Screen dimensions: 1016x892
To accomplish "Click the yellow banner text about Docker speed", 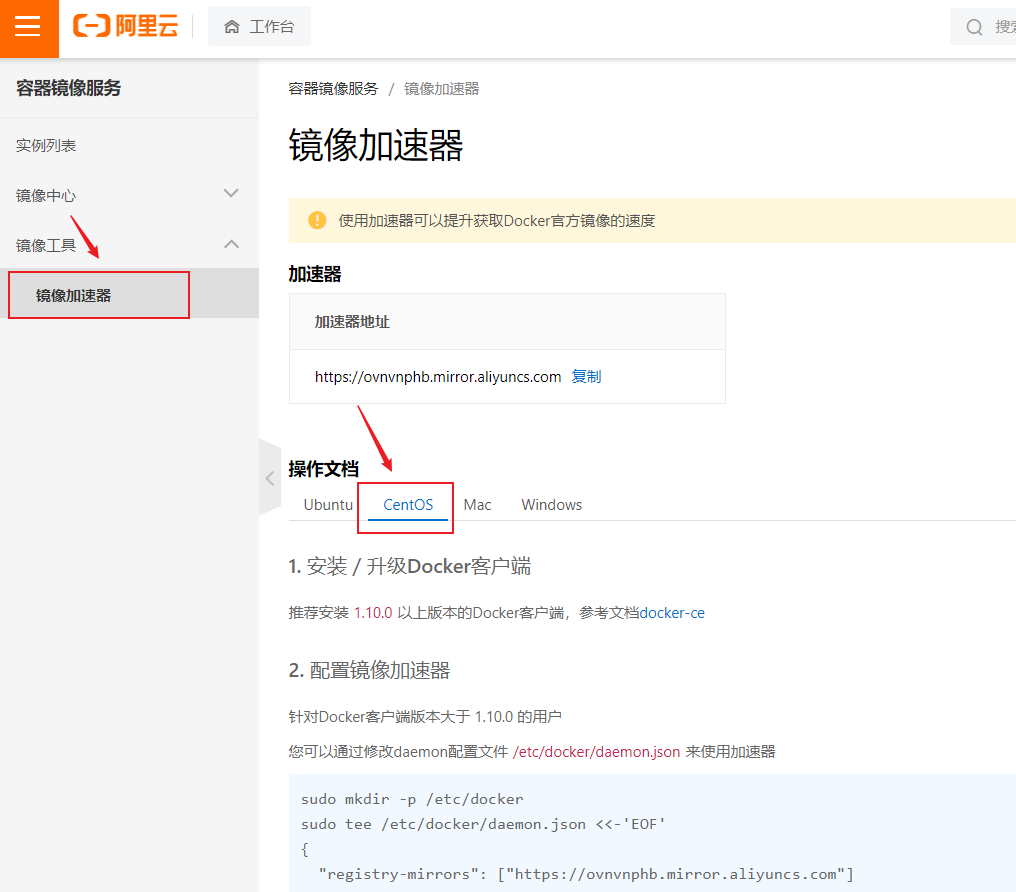I will [x=496, y=221].
